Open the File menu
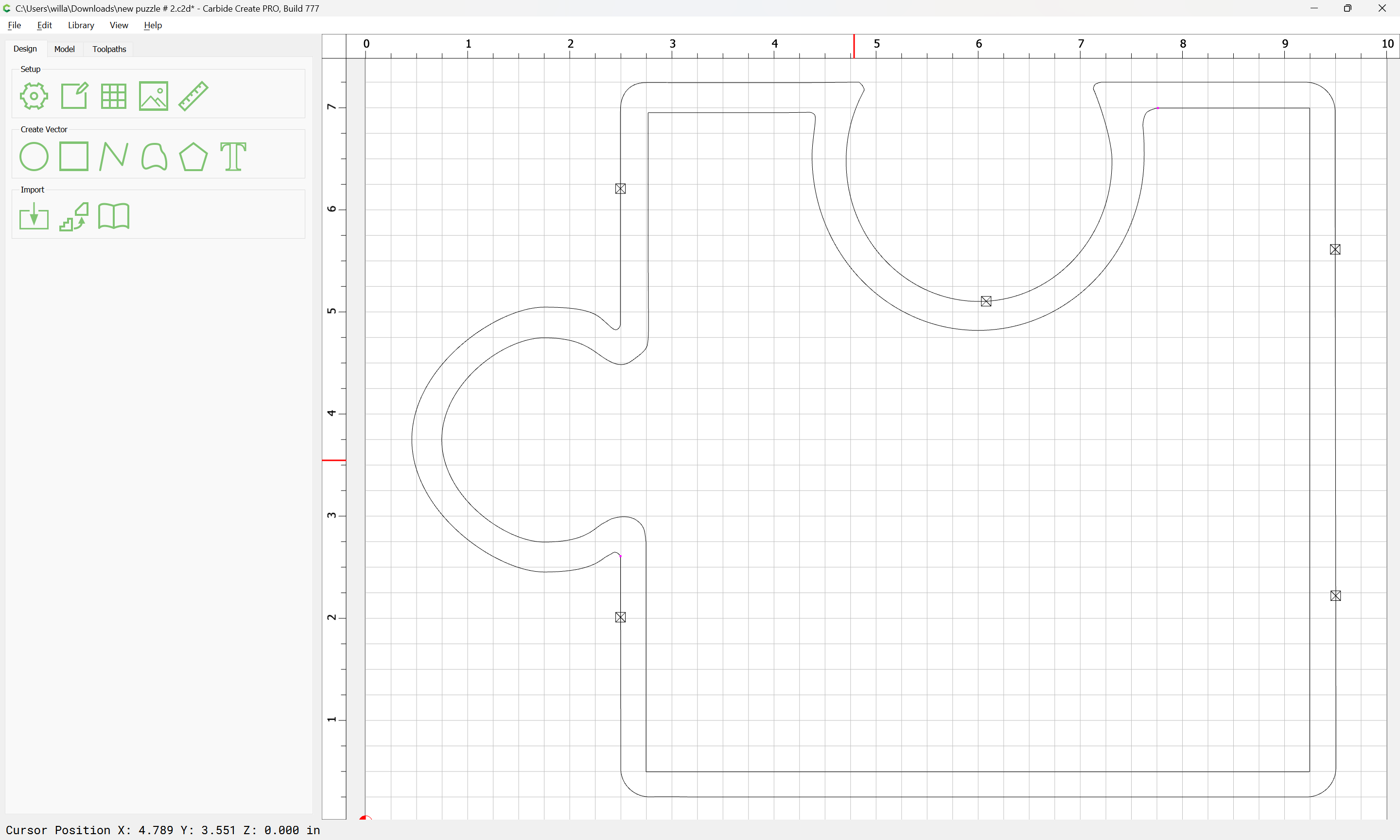This screenshot has height=840, width=1400. point(14,25)
